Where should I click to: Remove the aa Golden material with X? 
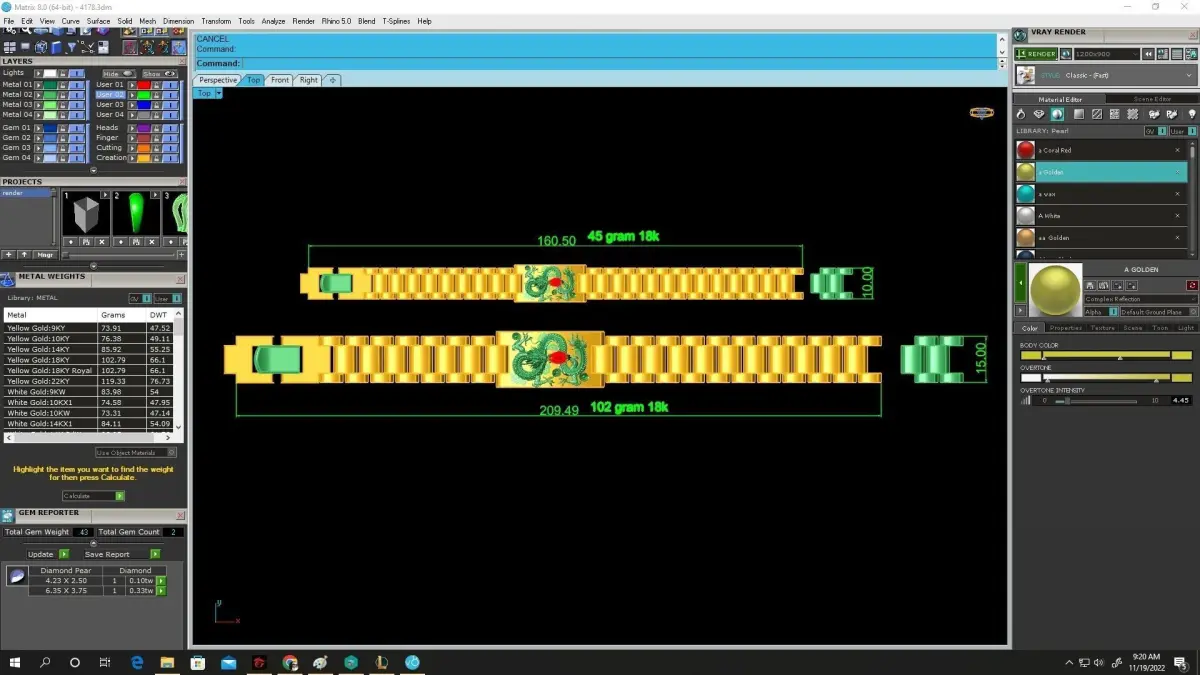(x=1177, y=238)
